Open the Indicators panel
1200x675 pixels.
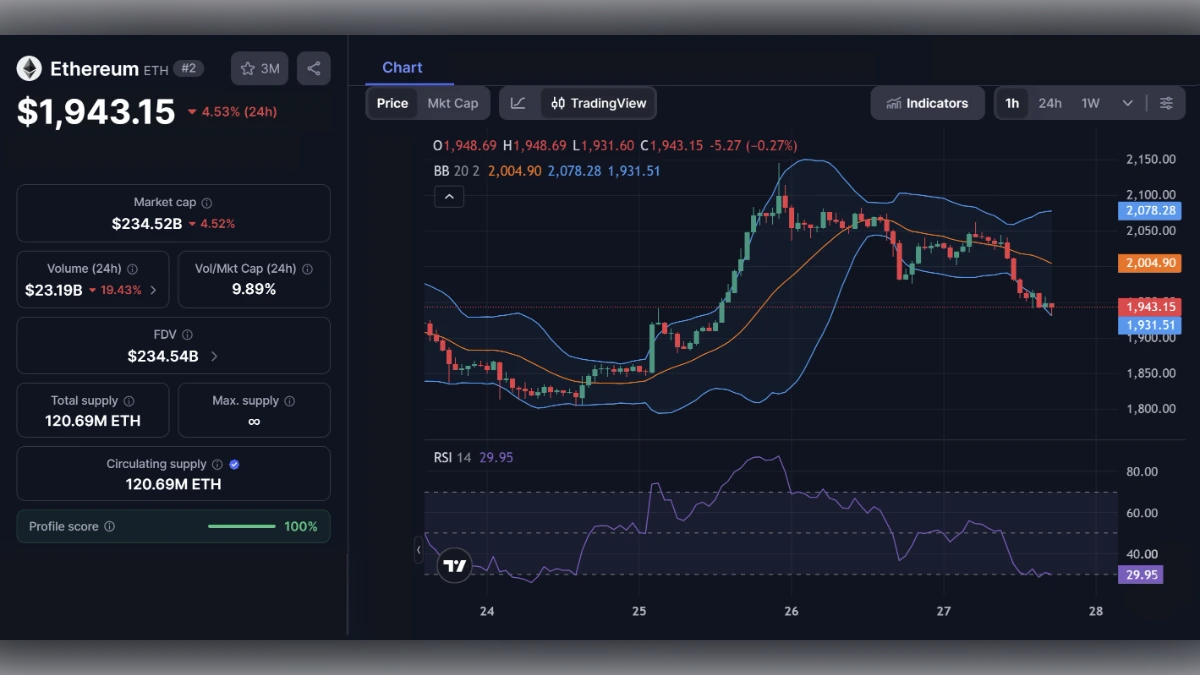pos(927,103)
